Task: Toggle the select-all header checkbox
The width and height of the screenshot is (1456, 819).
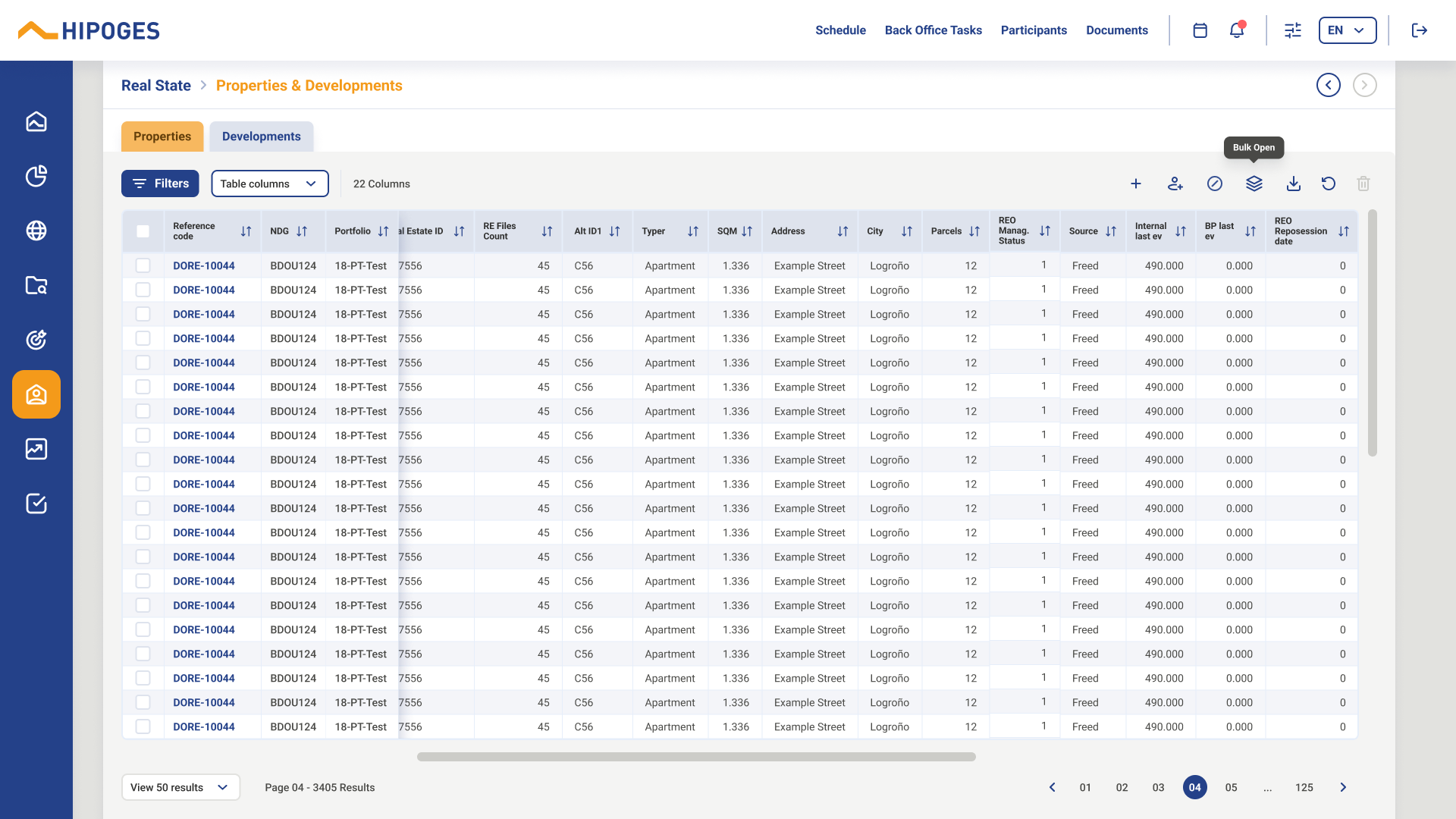Action: [x=143, y=231]
